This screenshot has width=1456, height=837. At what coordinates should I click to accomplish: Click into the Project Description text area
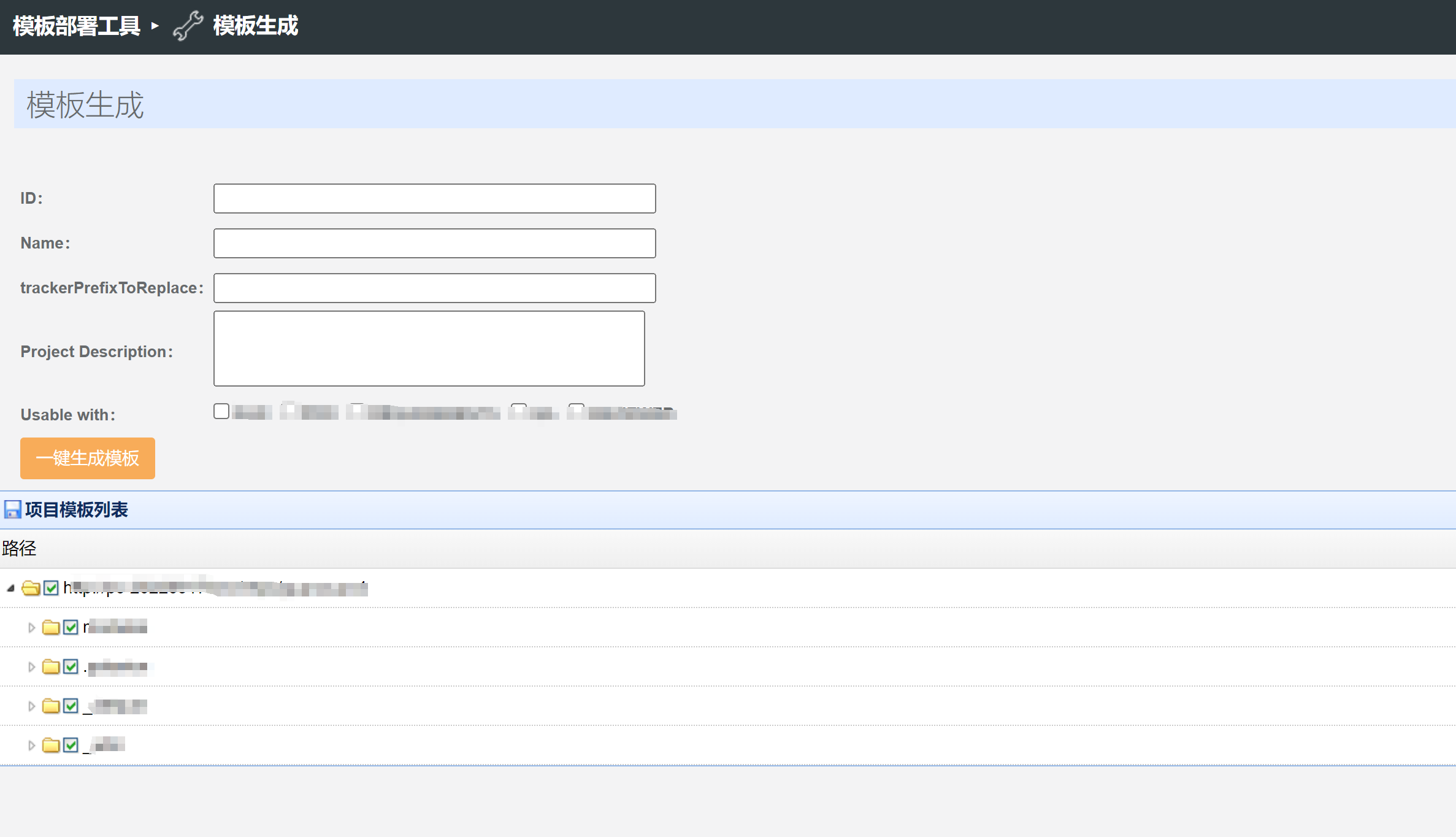(x=429, y=349)
